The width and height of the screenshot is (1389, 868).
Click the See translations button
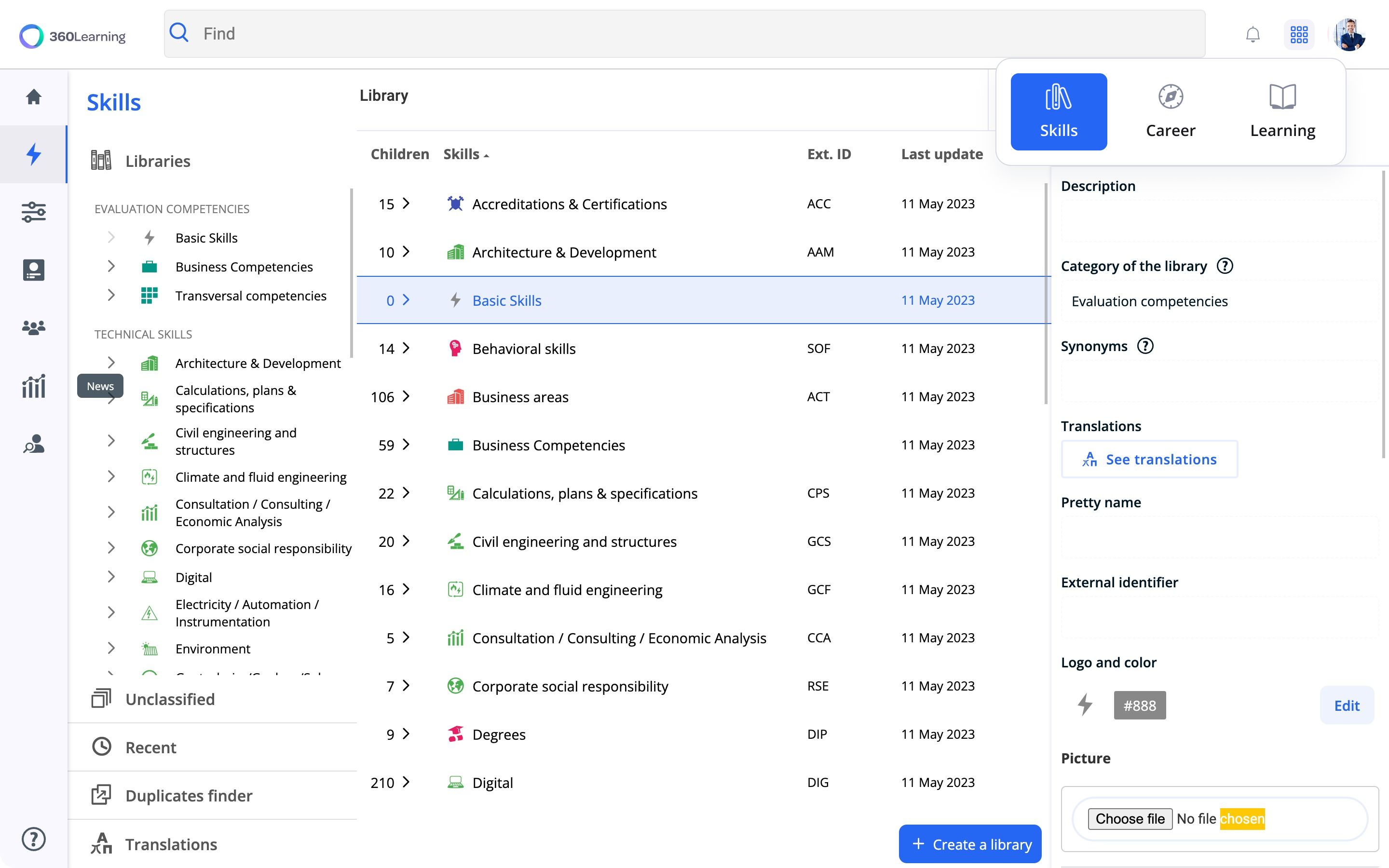(x=1149, y=459)
